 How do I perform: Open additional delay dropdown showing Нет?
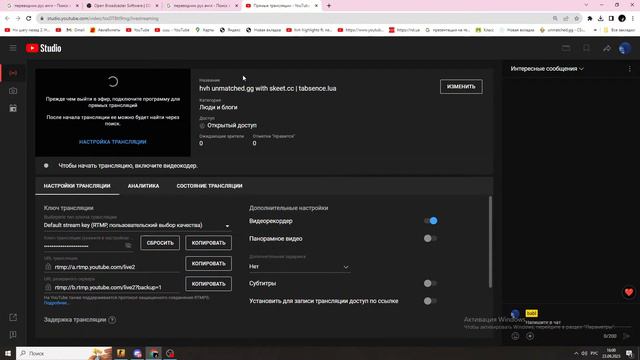pos(299,267)
